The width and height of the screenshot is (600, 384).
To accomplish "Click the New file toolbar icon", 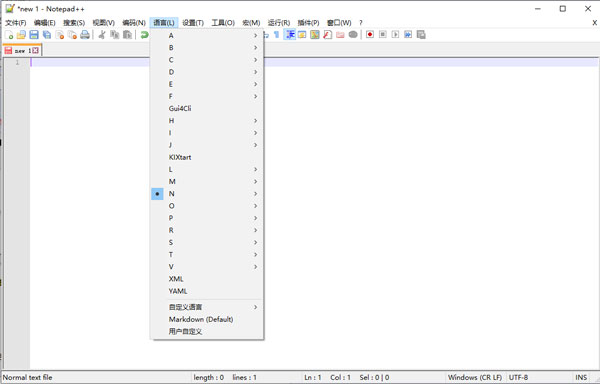I will [x=9, y=35].
